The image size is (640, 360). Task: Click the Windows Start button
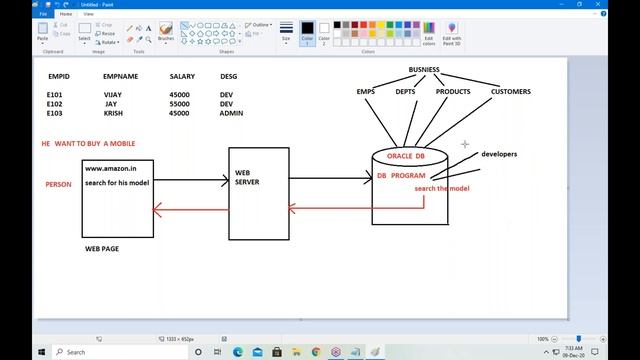tap(42, 352)
